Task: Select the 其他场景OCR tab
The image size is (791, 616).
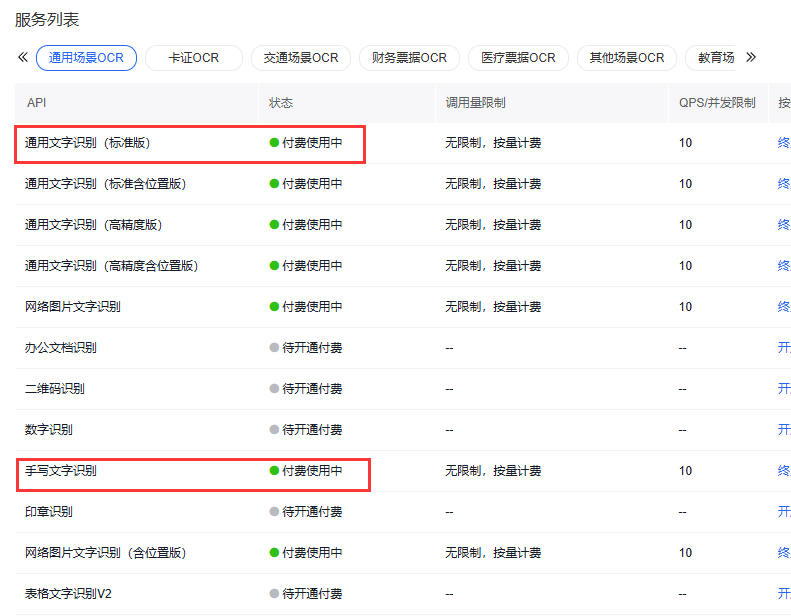Action: (x=627, y=58)
